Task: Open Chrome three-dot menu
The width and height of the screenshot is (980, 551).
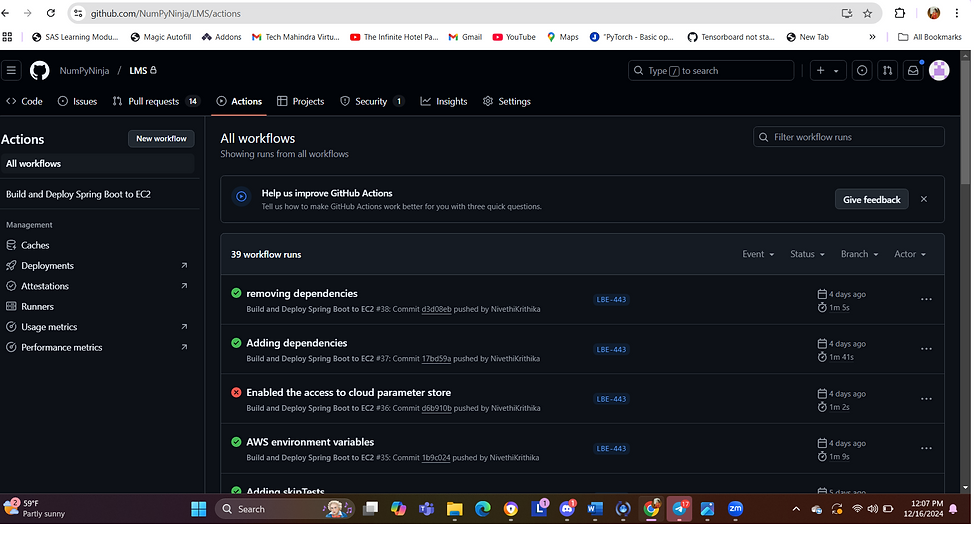Action: coord(956,13)
